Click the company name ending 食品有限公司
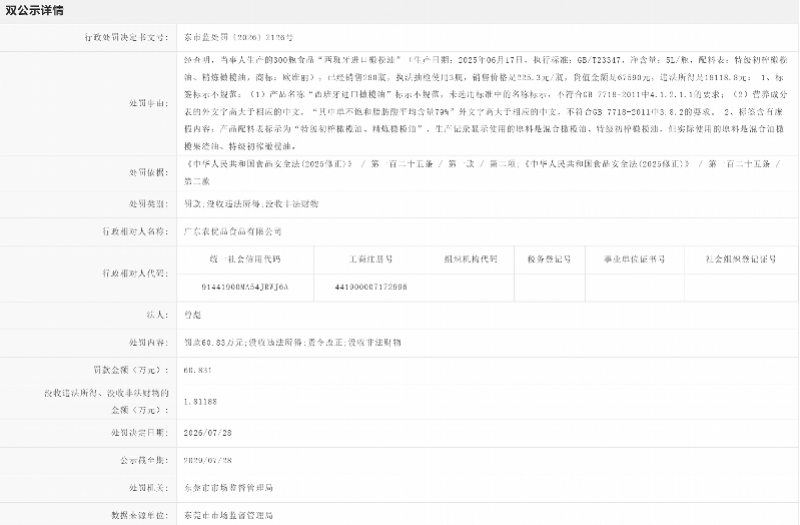Screen dimensions: 800x525 pyautogui.click(x=233, y=232)
